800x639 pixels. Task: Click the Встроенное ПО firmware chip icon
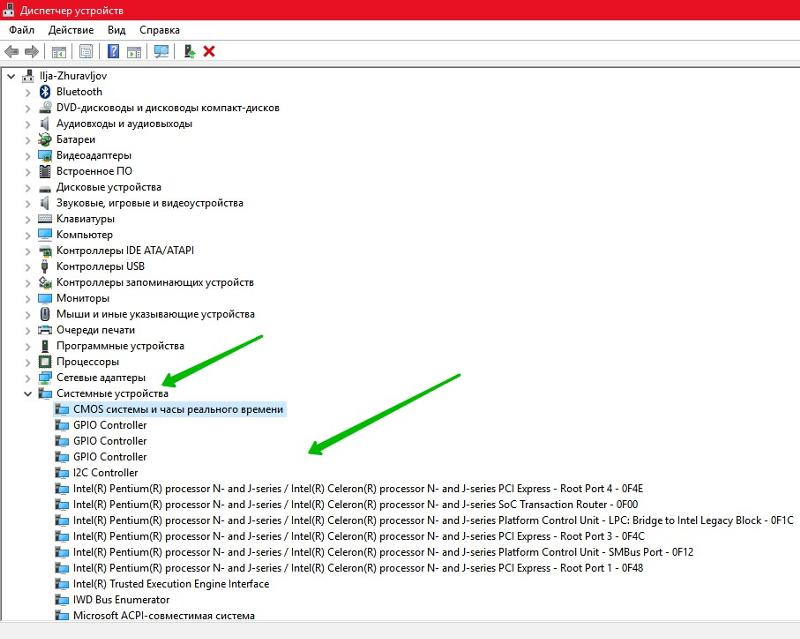click(x=45, y=171)
